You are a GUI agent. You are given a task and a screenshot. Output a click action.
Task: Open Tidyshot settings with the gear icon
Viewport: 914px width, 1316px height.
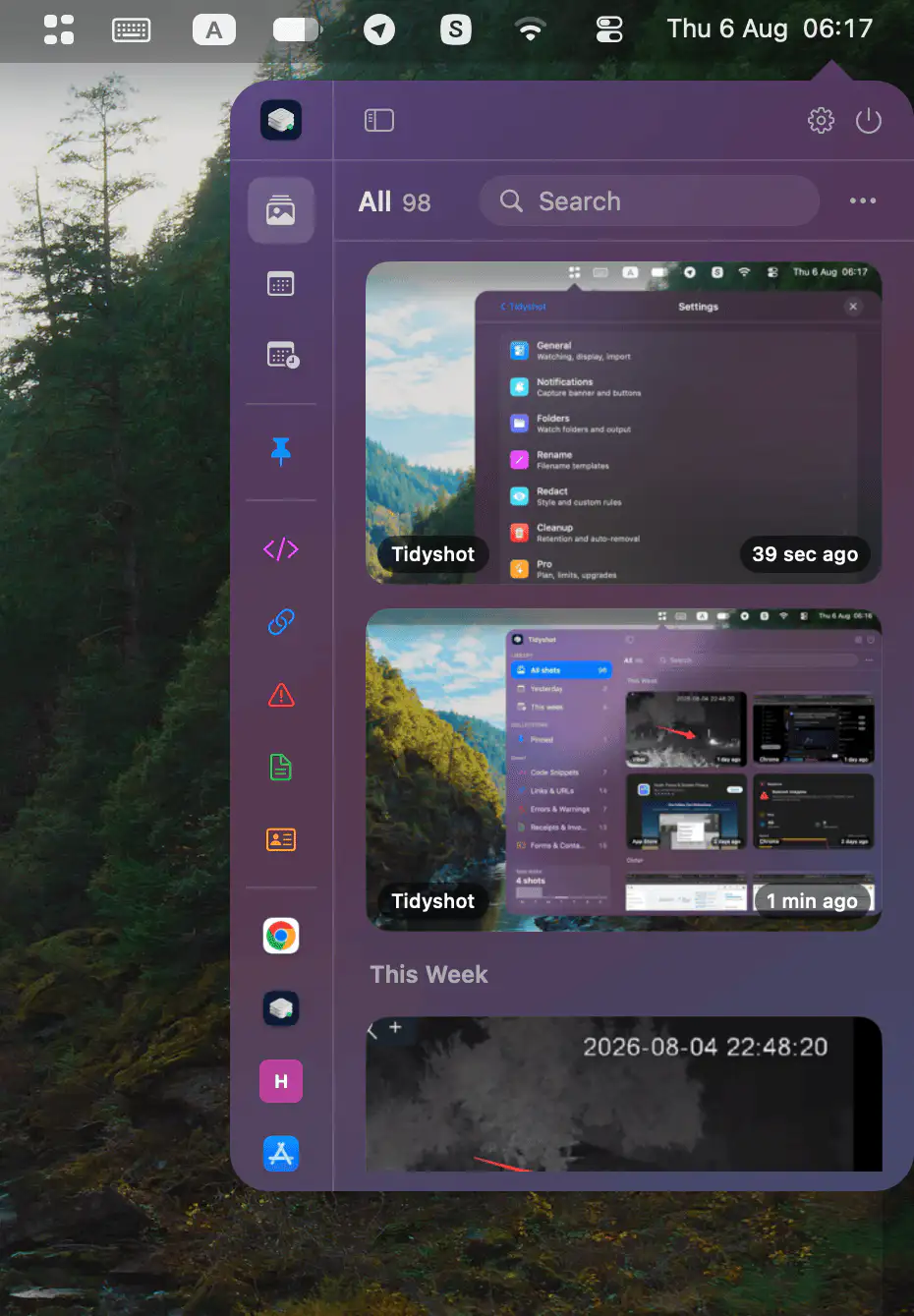821,121
